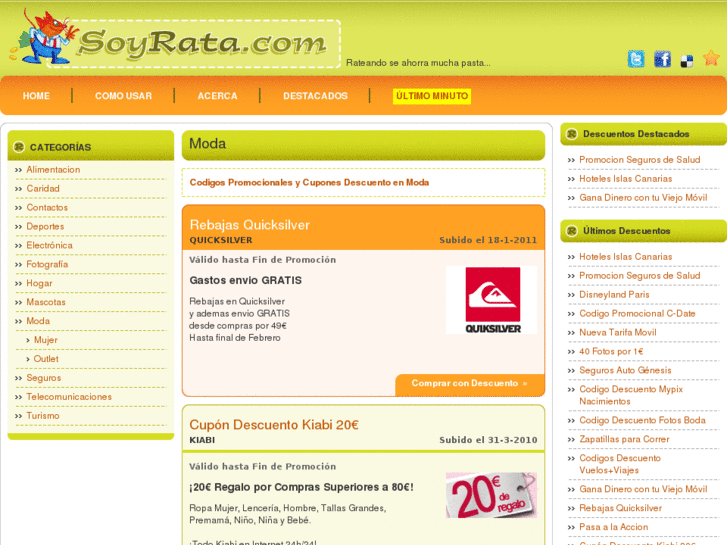Select Contactos category
This screenshot has height=545, width=727.
tap(47, 208)
